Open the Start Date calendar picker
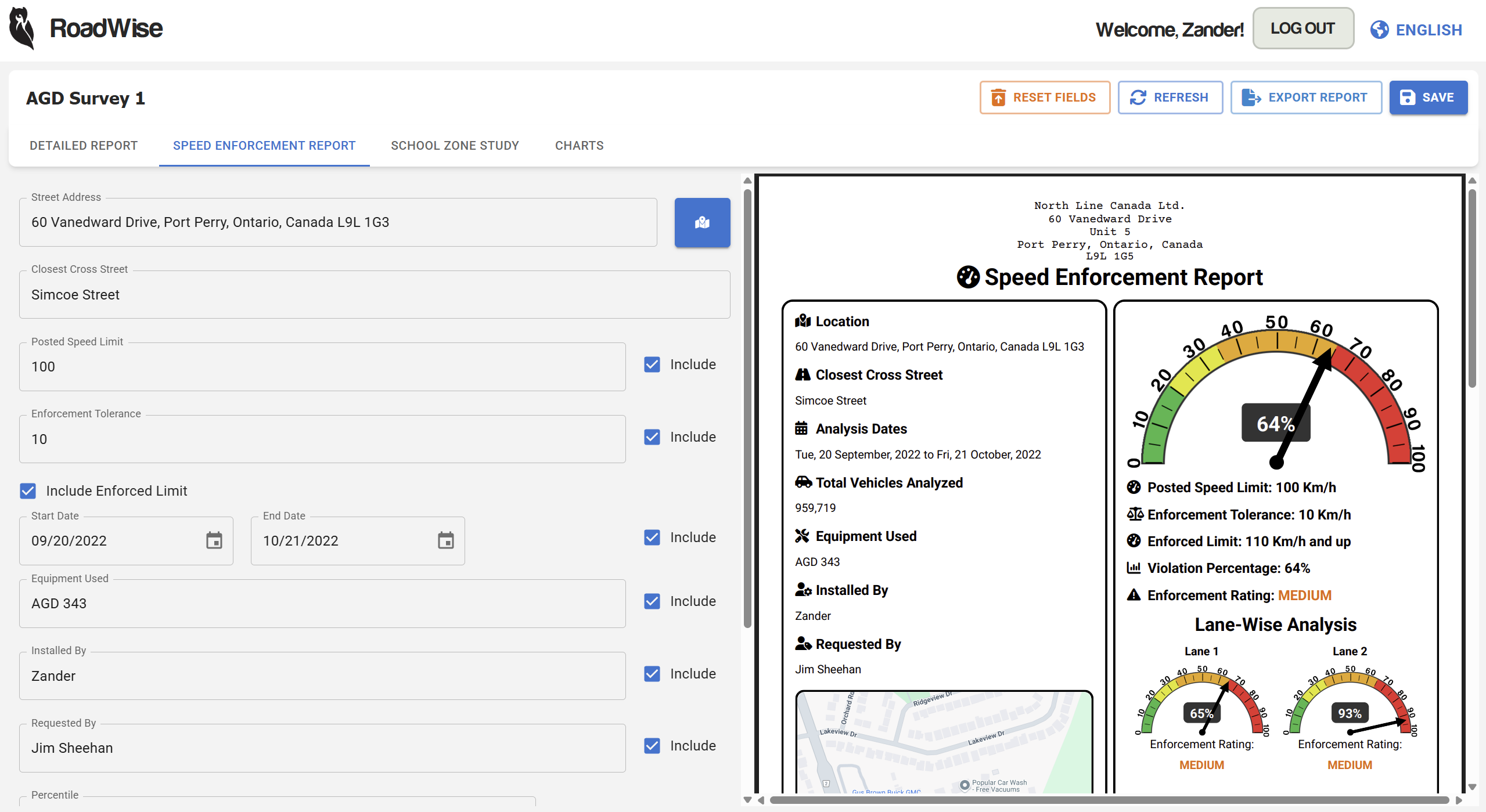Screen dimensions: 1486x812 [x=214, y=540]
